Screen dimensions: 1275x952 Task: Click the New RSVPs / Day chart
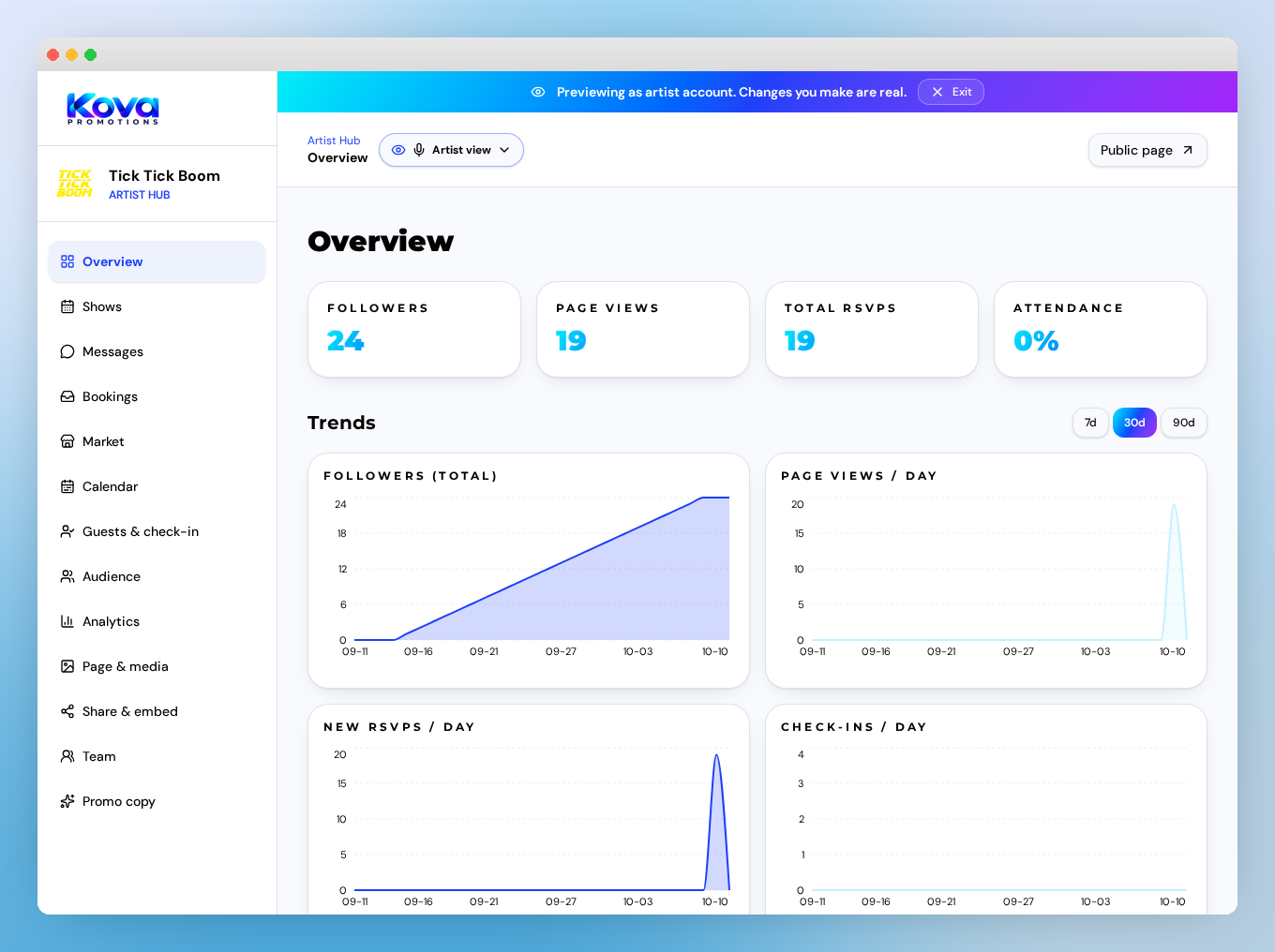(x=529, y=810)
